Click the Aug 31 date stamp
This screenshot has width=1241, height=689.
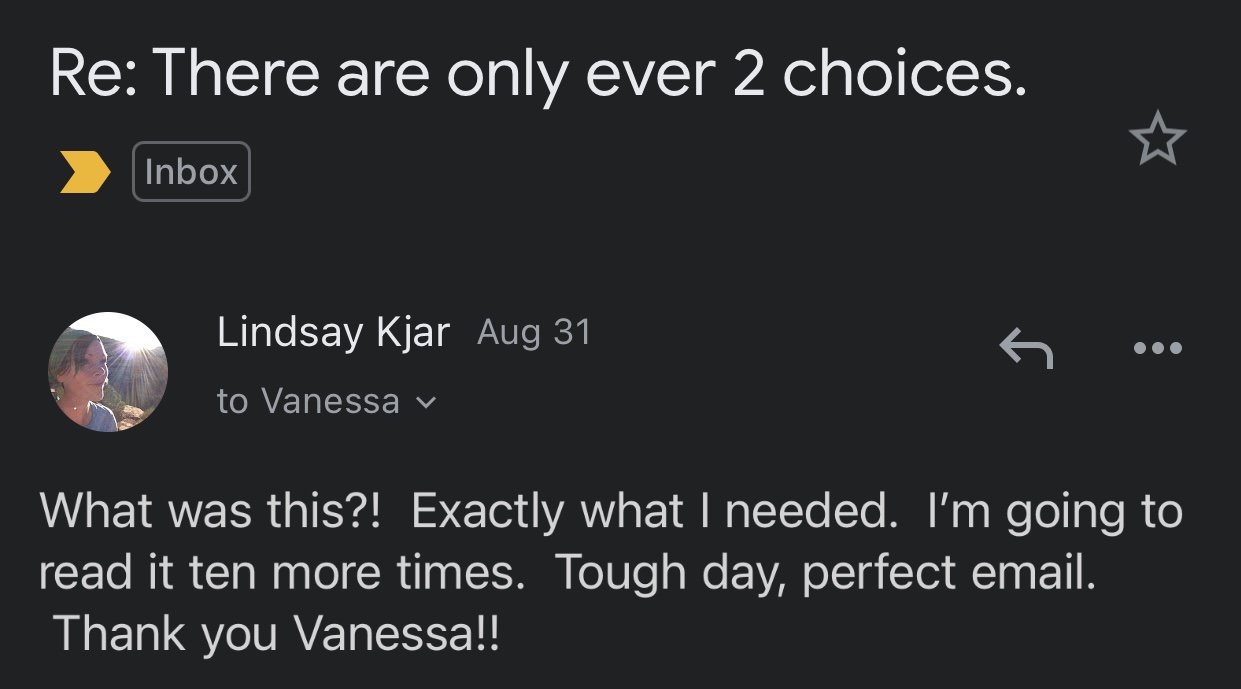pyautogui.click(x=534, y=332)
